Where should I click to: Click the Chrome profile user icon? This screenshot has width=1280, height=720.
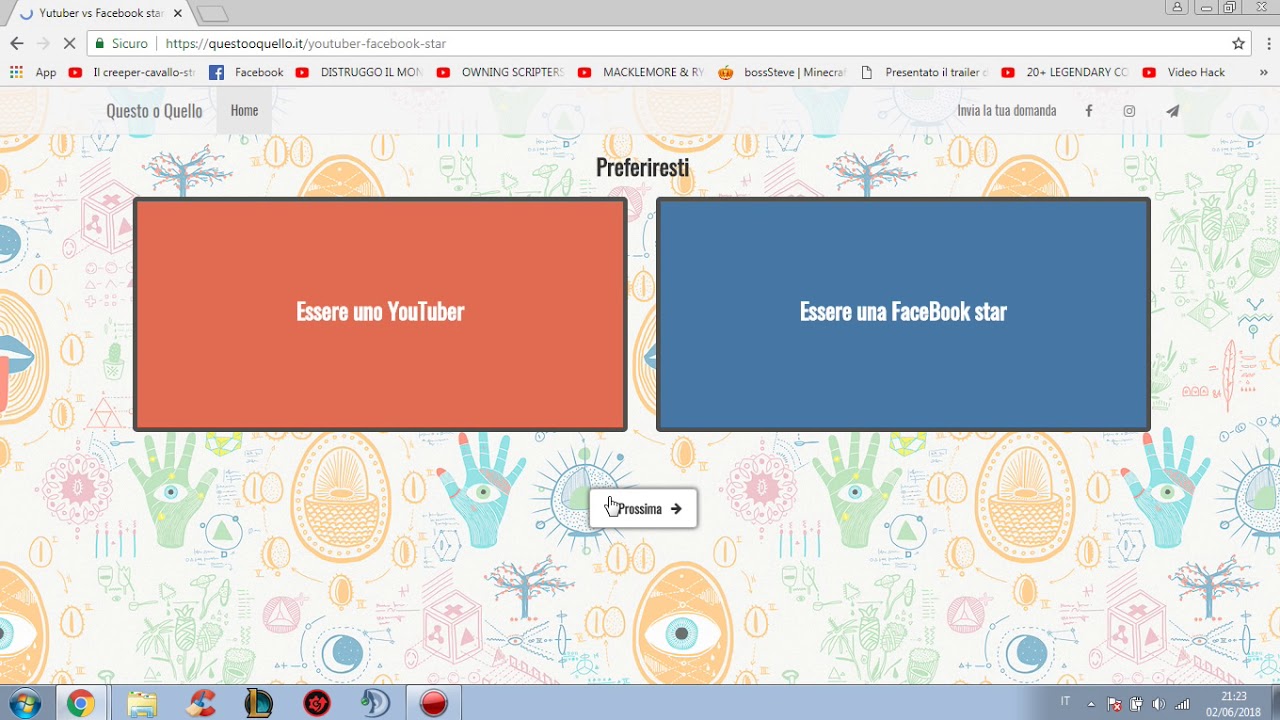click(x=1177, y=7)
